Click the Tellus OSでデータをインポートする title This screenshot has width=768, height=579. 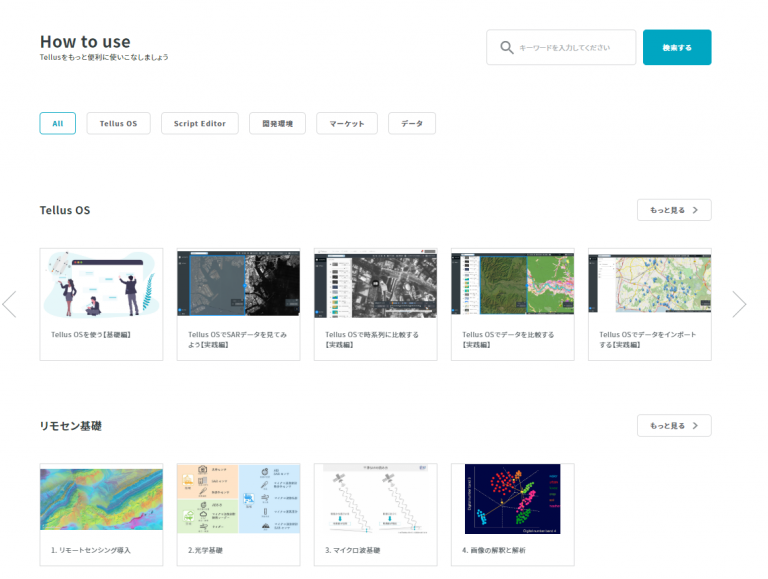(x=648, y=339)
